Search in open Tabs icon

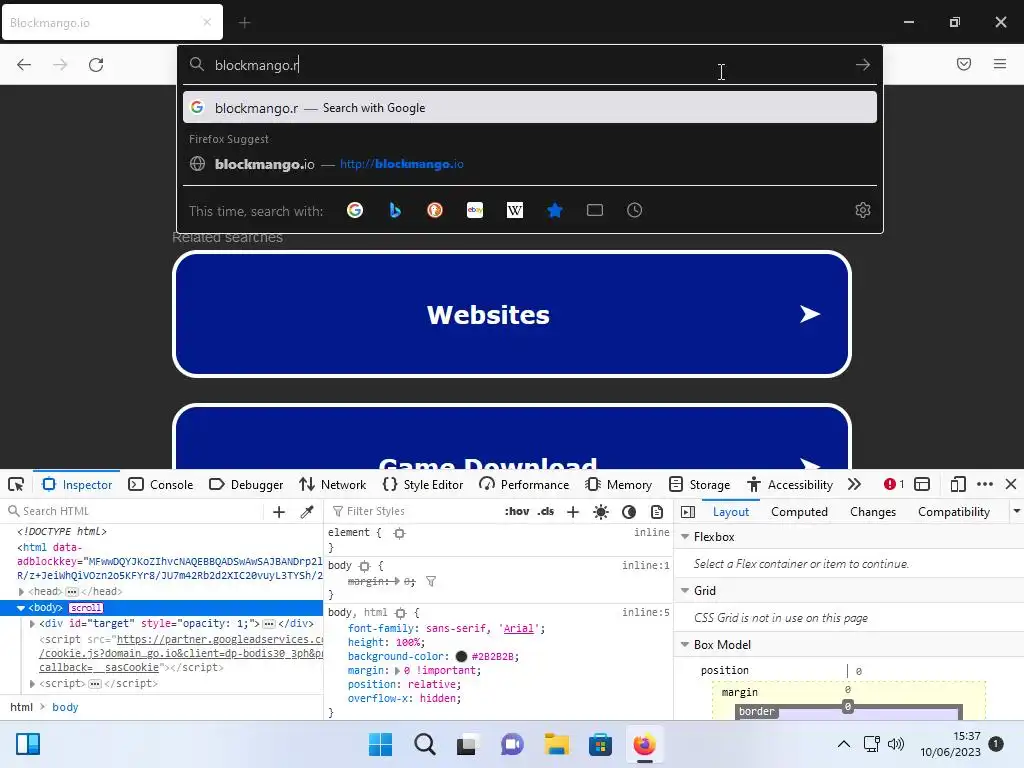point(595,210)
